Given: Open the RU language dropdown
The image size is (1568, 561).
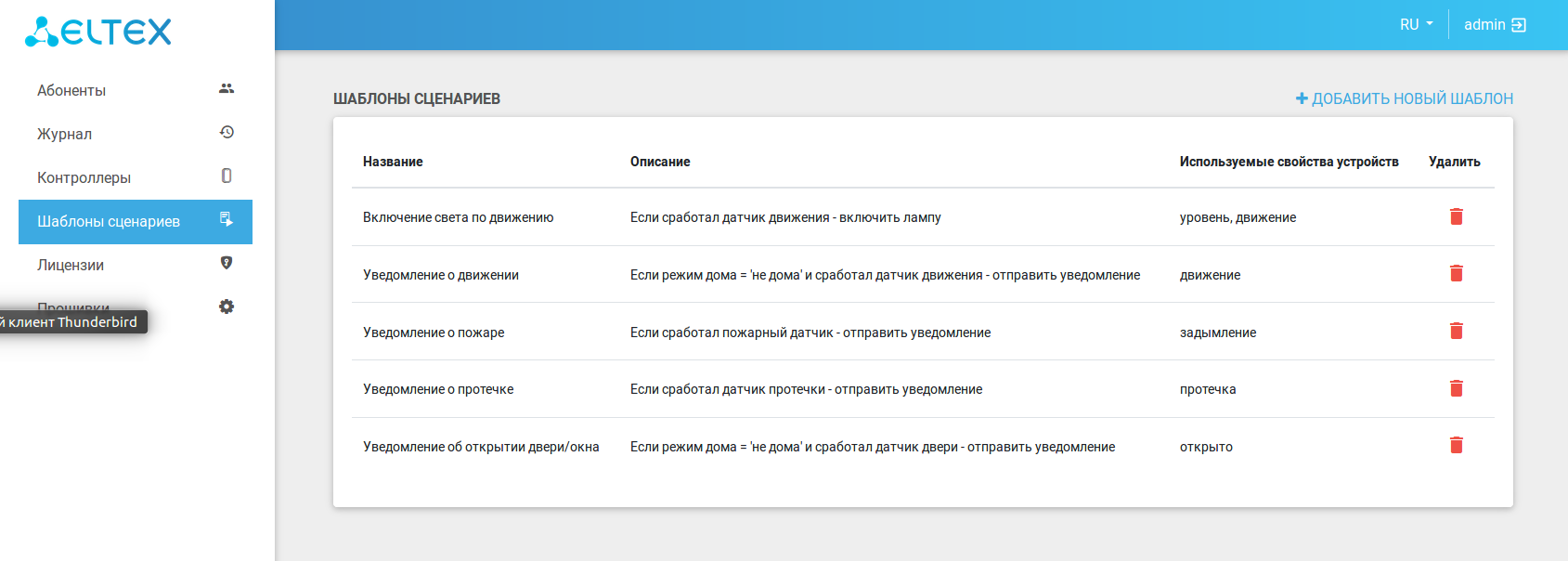Looking at the screenshot, I should 1416,25.
